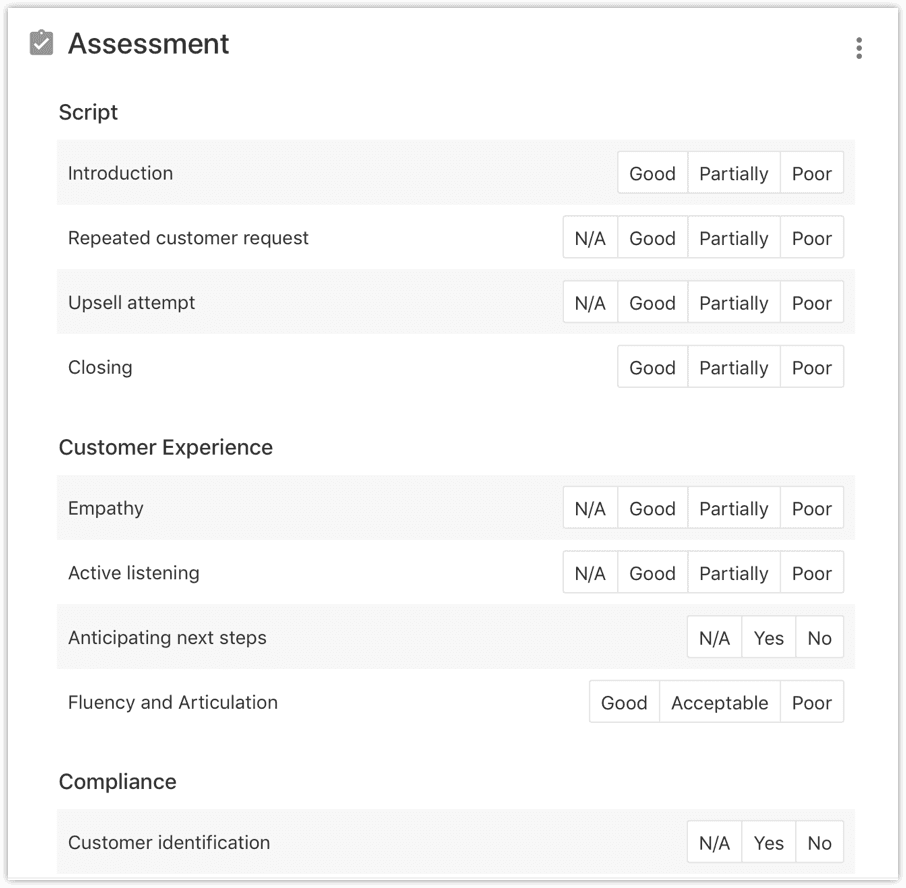Mark Empathy as N/A

coord(590,508)
